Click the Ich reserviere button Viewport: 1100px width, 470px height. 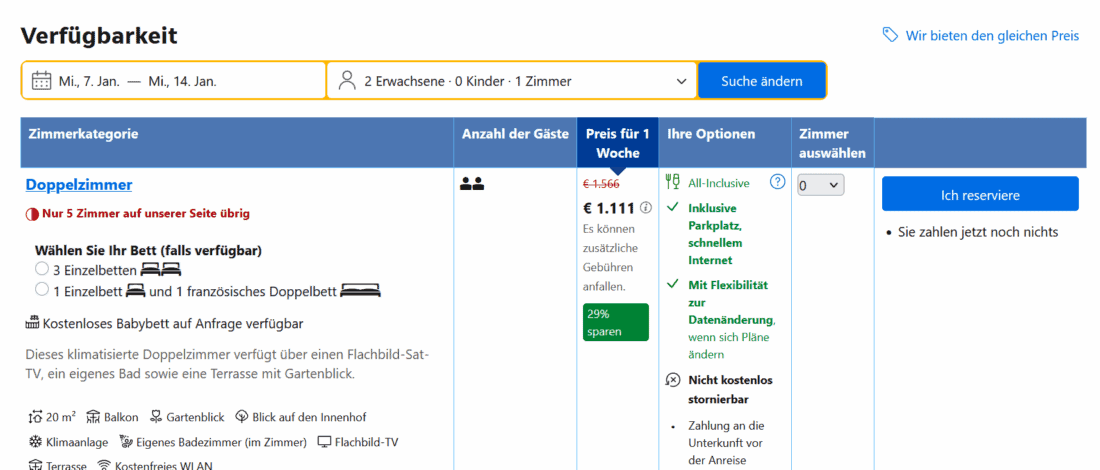pyautogui.click(x=979, y=194)
